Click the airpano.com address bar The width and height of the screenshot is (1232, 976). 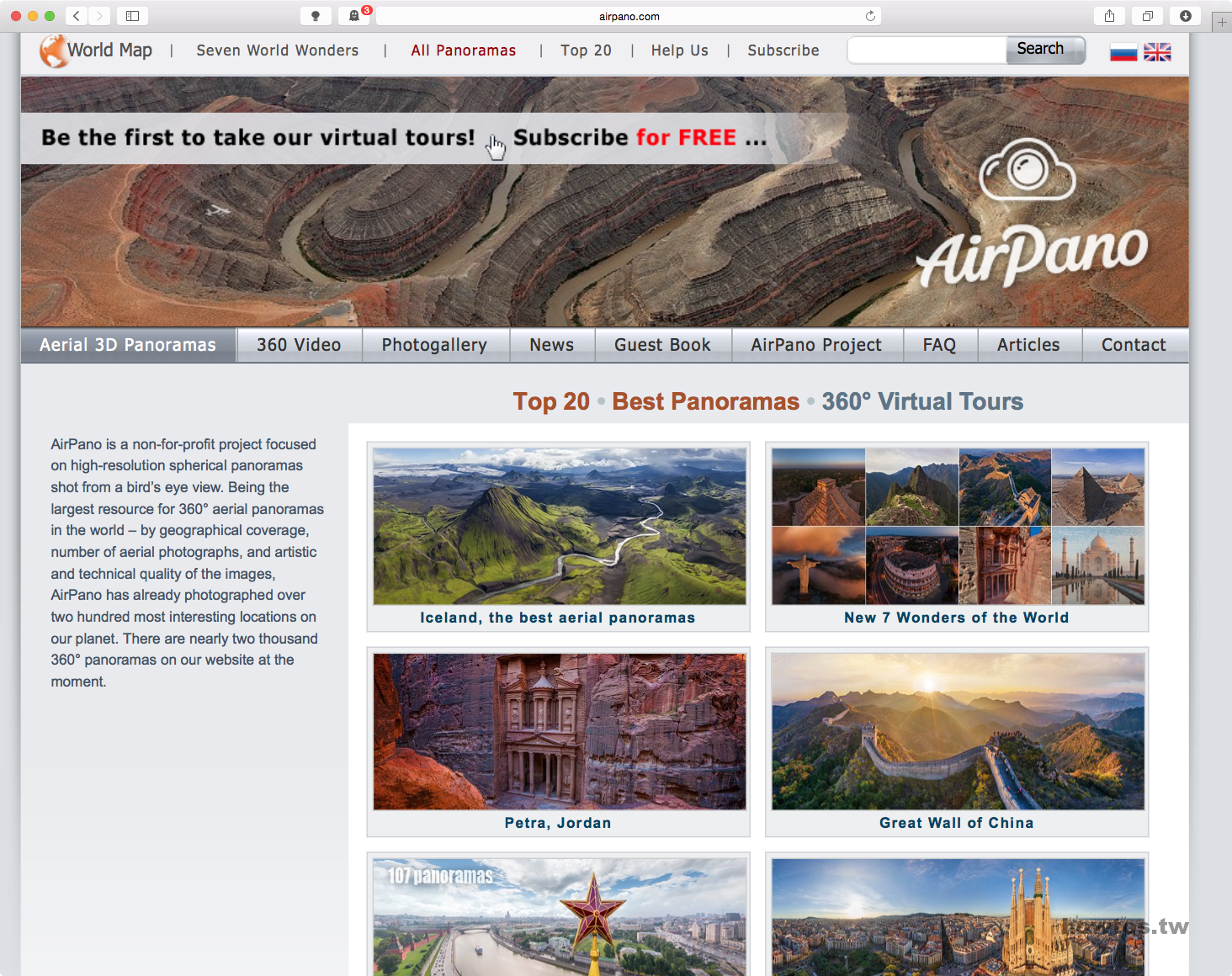tap(629, 16)
